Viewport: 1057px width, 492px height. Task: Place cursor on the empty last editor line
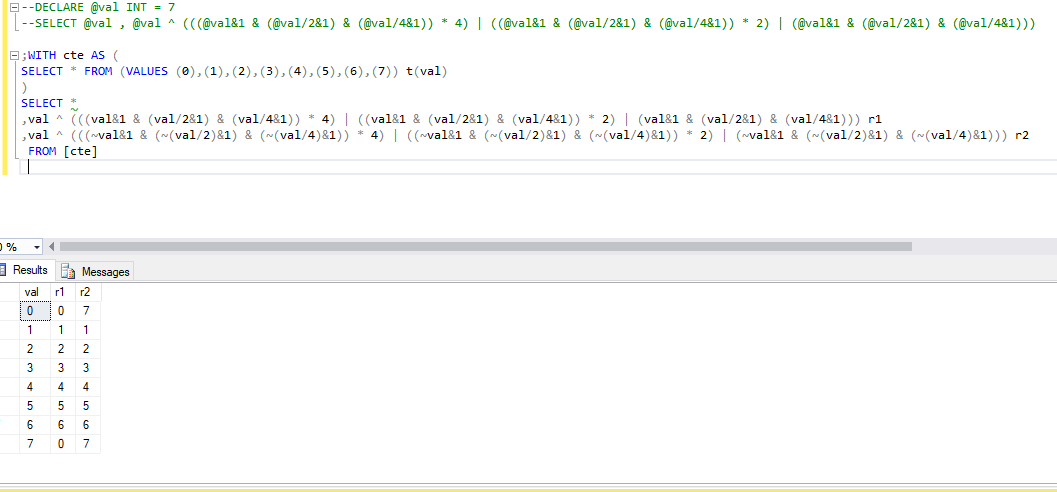100,167
